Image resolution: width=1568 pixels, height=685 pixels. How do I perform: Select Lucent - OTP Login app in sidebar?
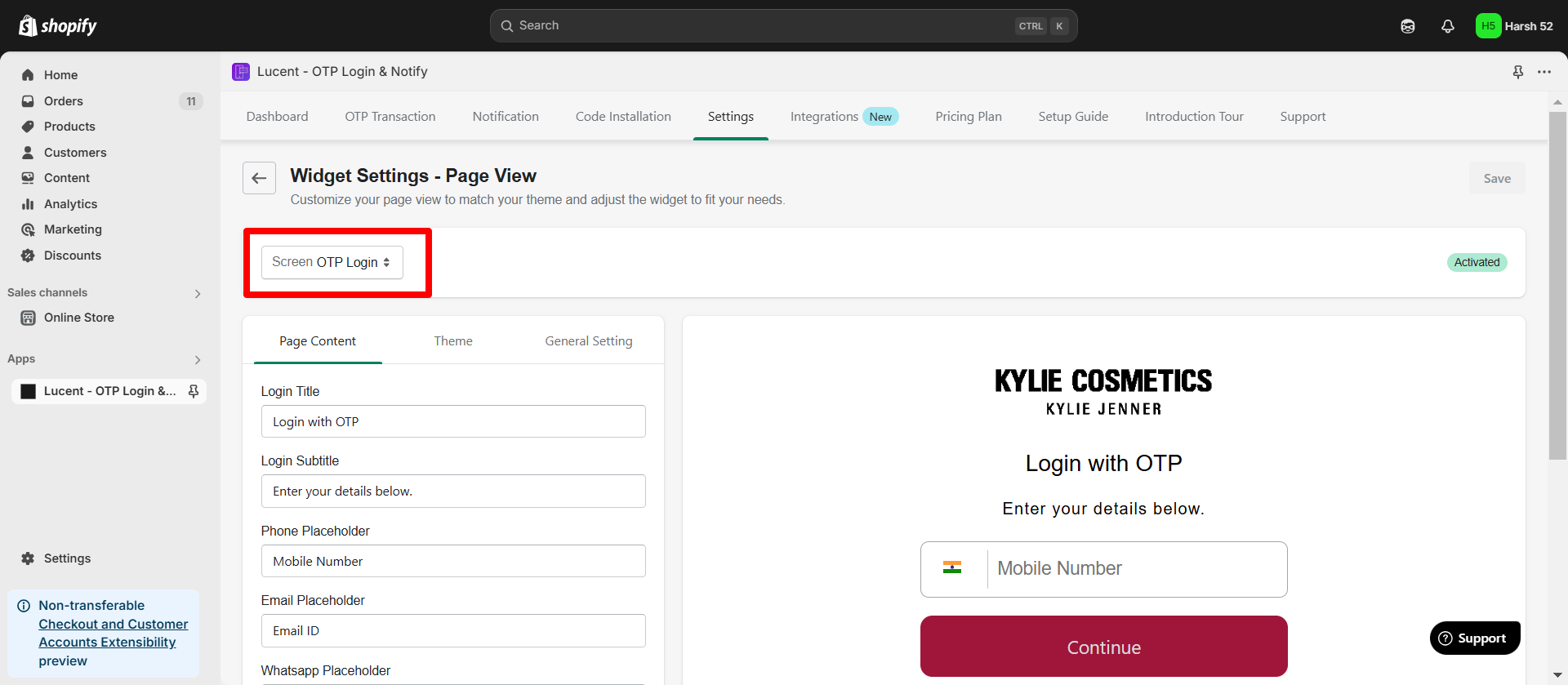point(109,391)
